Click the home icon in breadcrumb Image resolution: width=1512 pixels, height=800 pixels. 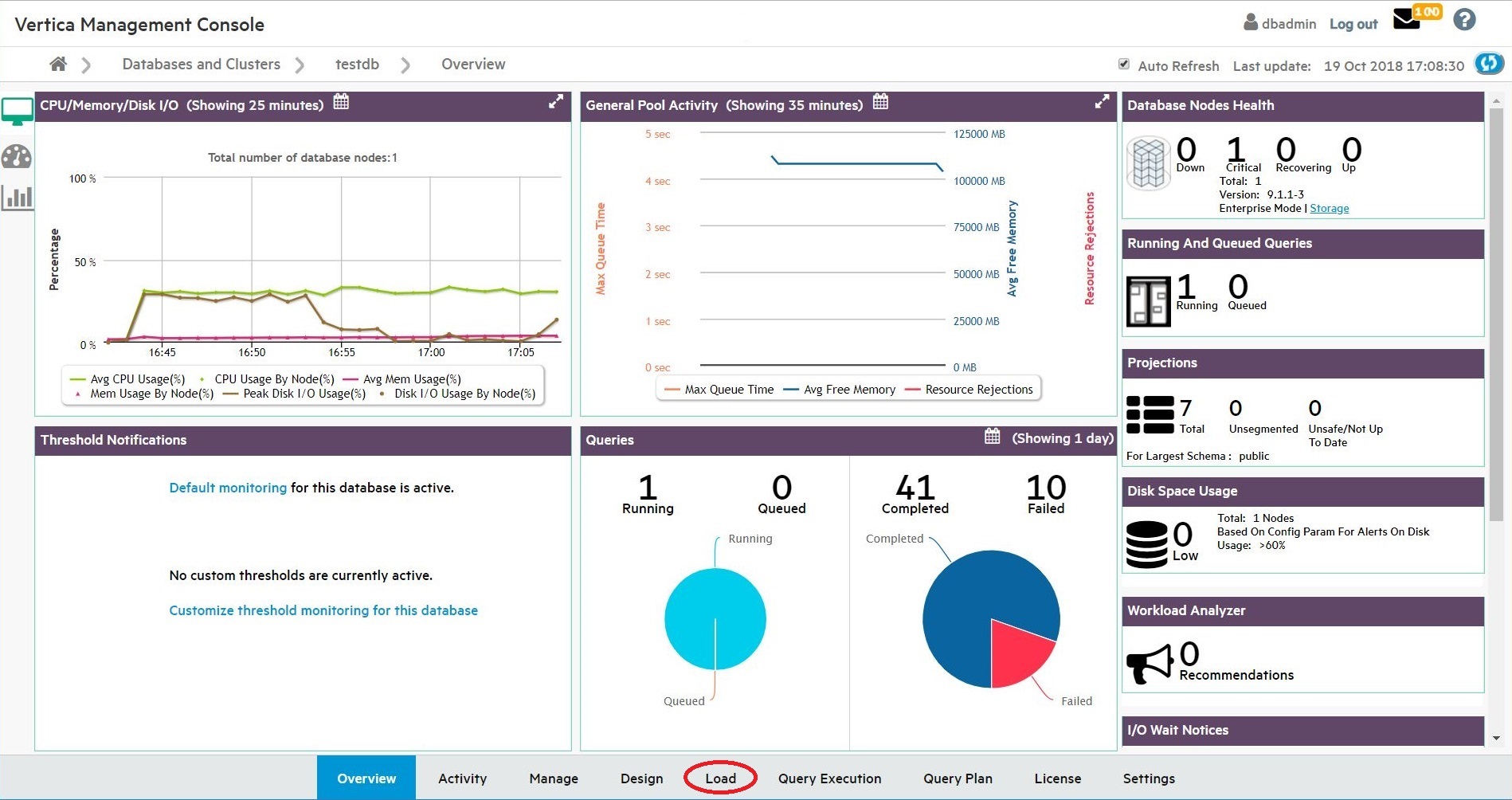[57, 64]
